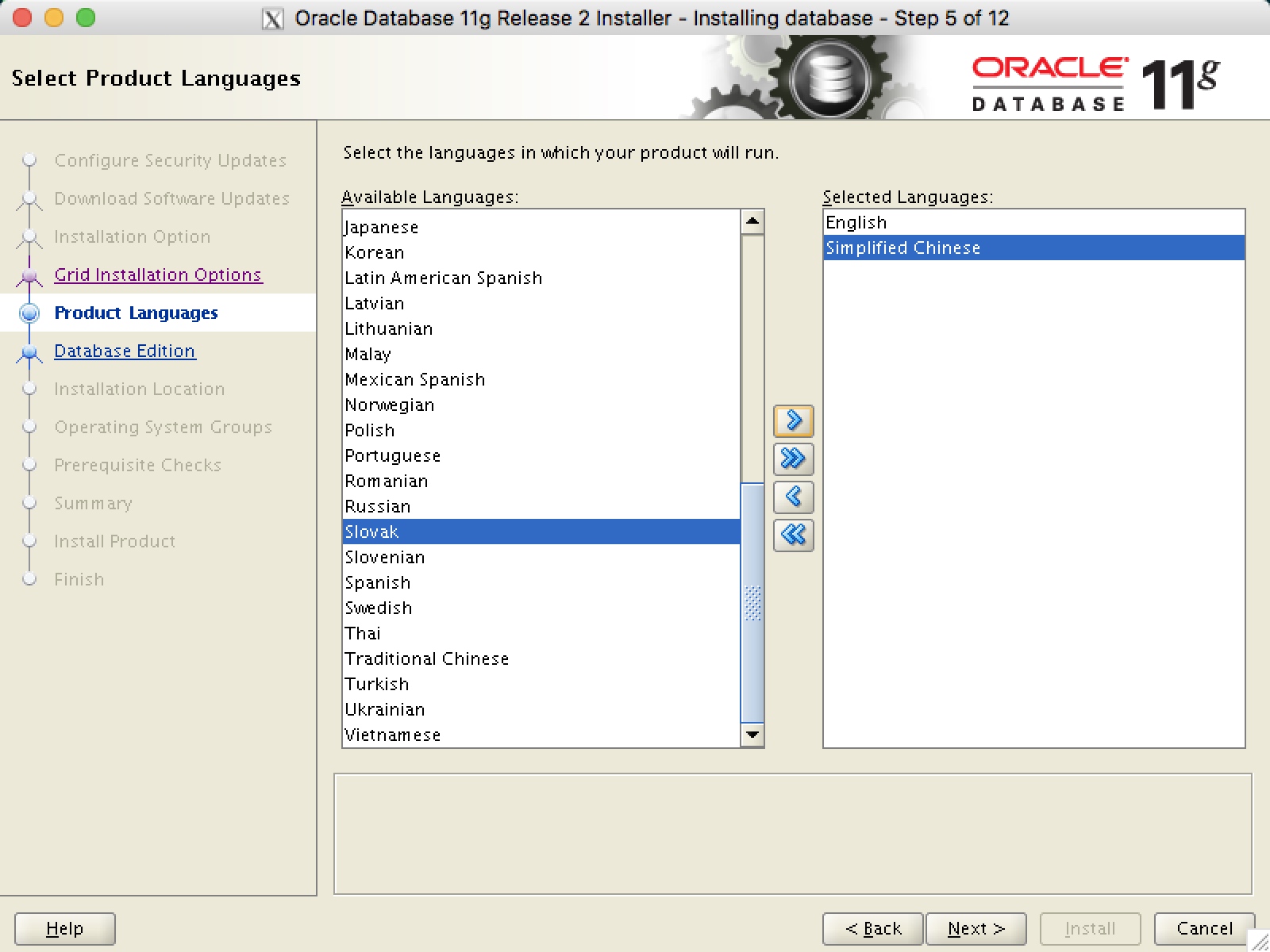
Task: Click the scrollbar down arrow in Available Languages
Action: click(x=751, y=735)
